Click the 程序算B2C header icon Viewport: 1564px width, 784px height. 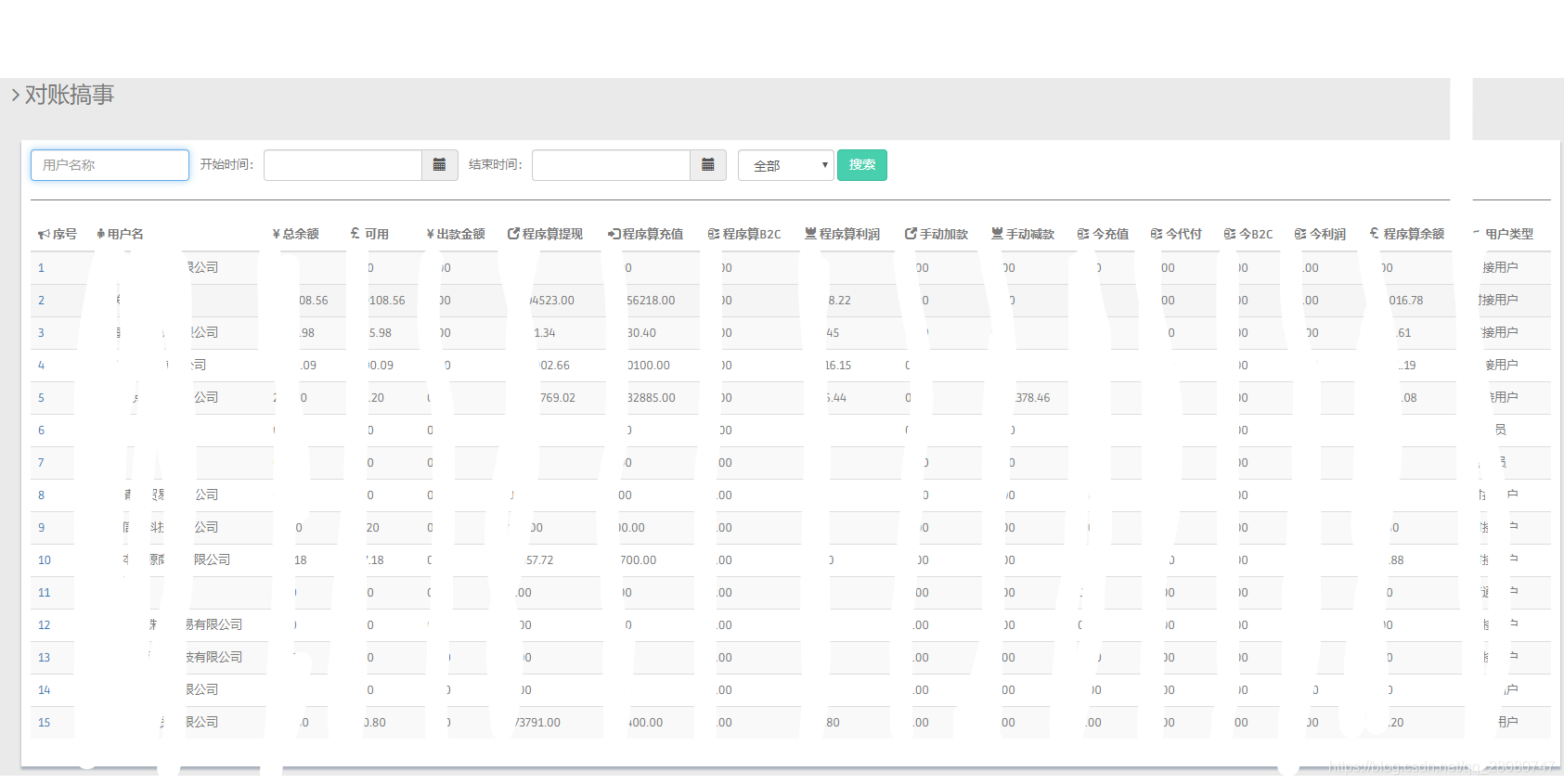(714, 234)
